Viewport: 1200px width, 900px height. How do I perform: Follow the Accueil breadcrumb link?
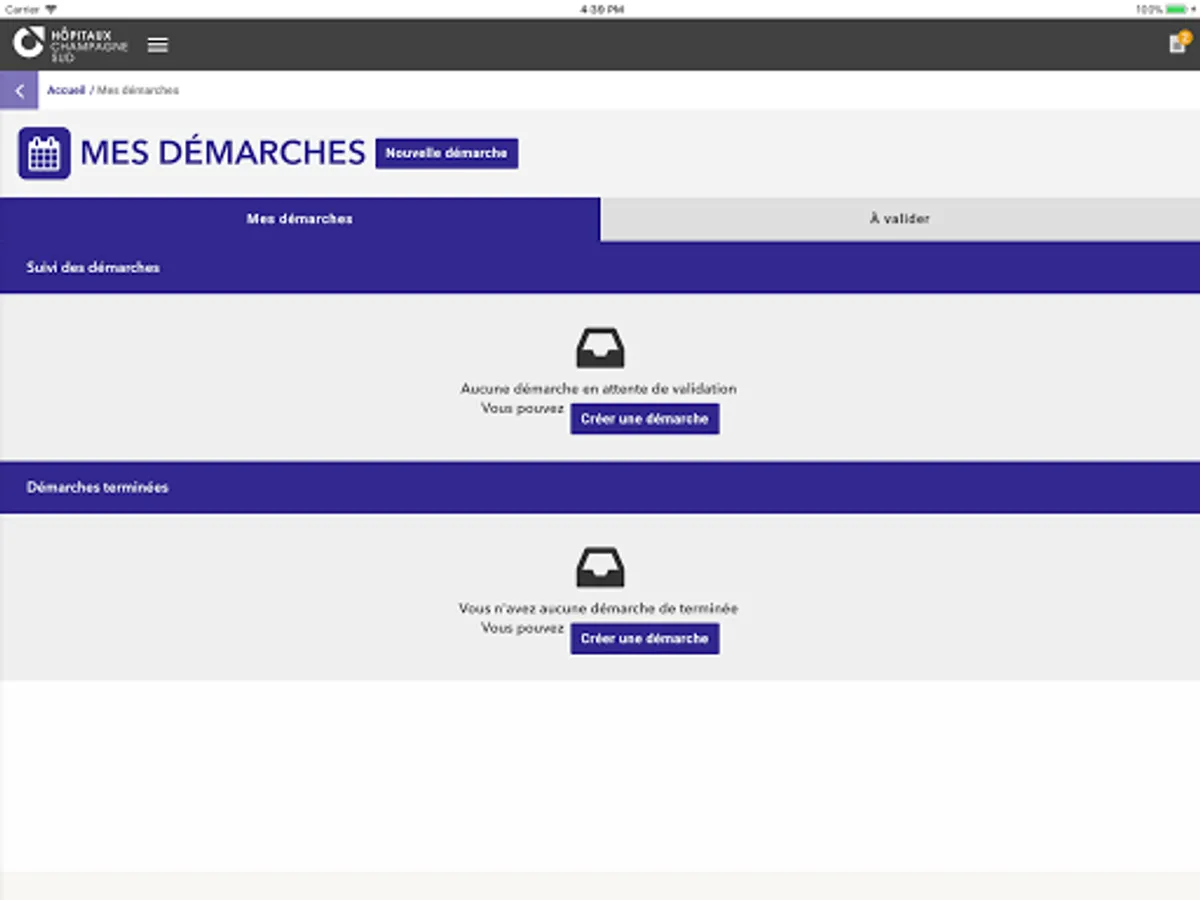[x=66, y=90]
